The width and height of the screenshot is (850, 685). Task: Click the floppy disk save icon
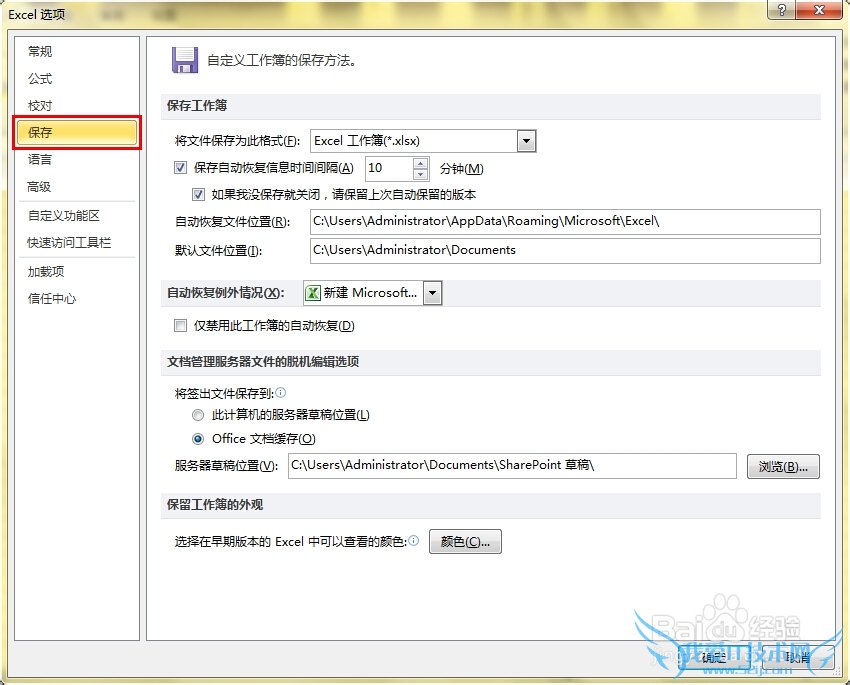coord(185,60)
